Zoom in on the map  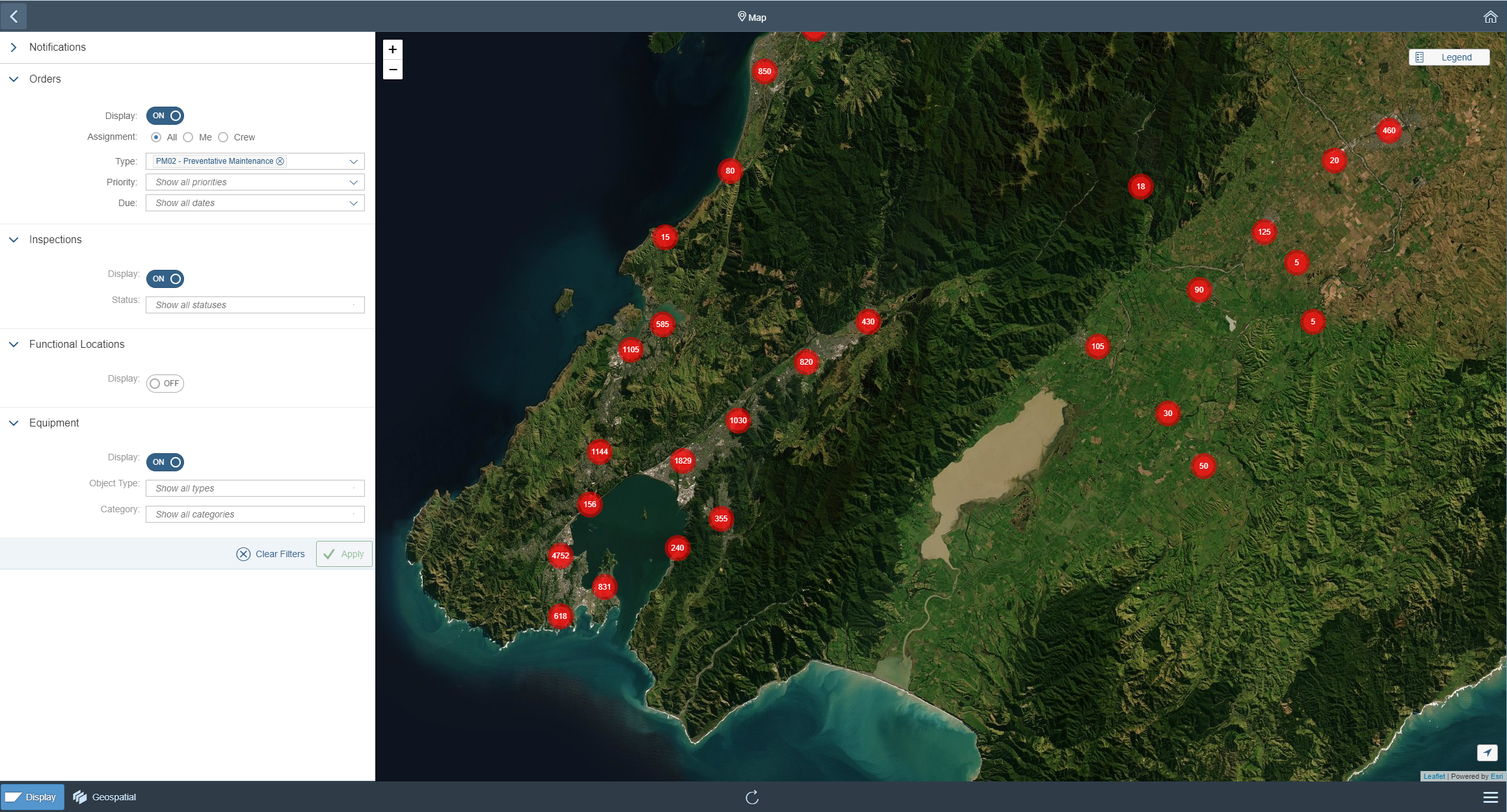(393, 49)
